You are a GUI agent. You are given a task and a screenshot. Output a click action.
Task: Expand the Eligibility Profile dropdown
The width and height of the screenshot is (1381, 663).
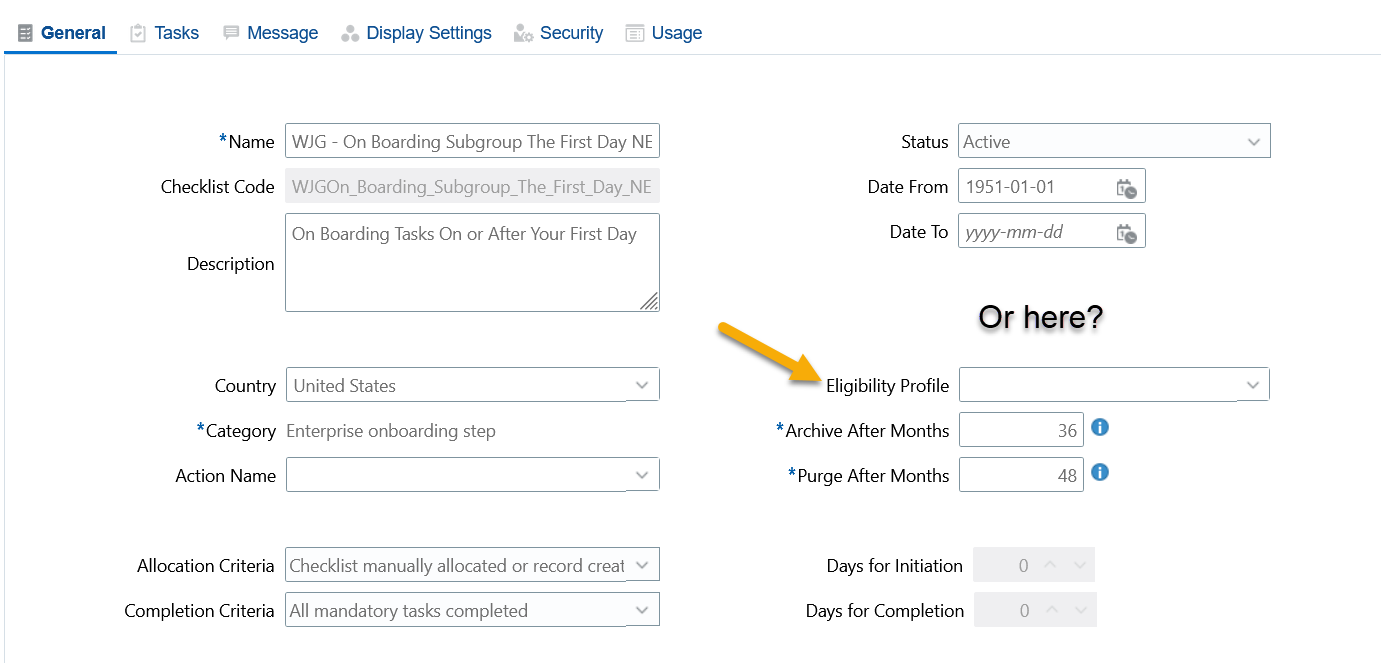[x=1114, y=384]
